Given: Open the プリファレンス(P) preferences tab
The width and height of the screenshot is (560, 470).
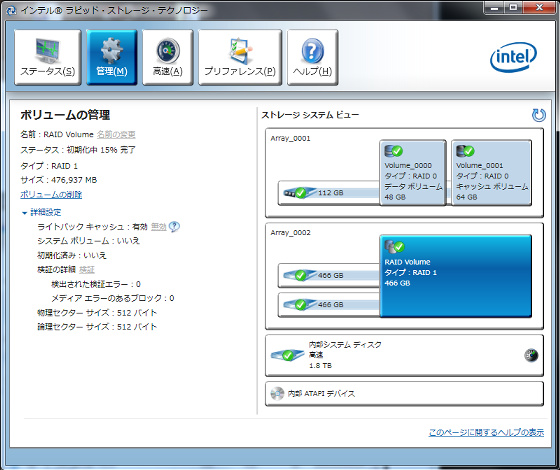Looking at the screenshot, I should [x=240, y=57].
